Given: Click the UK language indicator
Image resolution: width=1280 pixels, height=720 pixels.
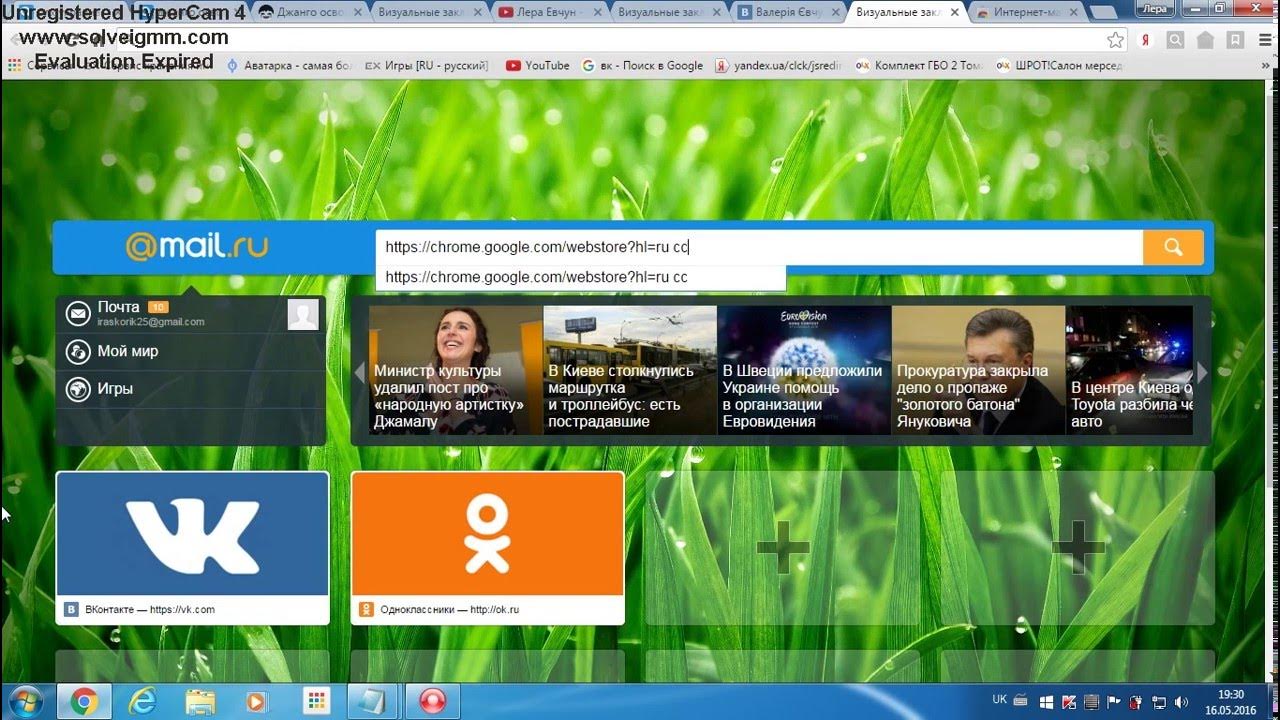Looking at the screenshot, I should tap(1000, 700).
